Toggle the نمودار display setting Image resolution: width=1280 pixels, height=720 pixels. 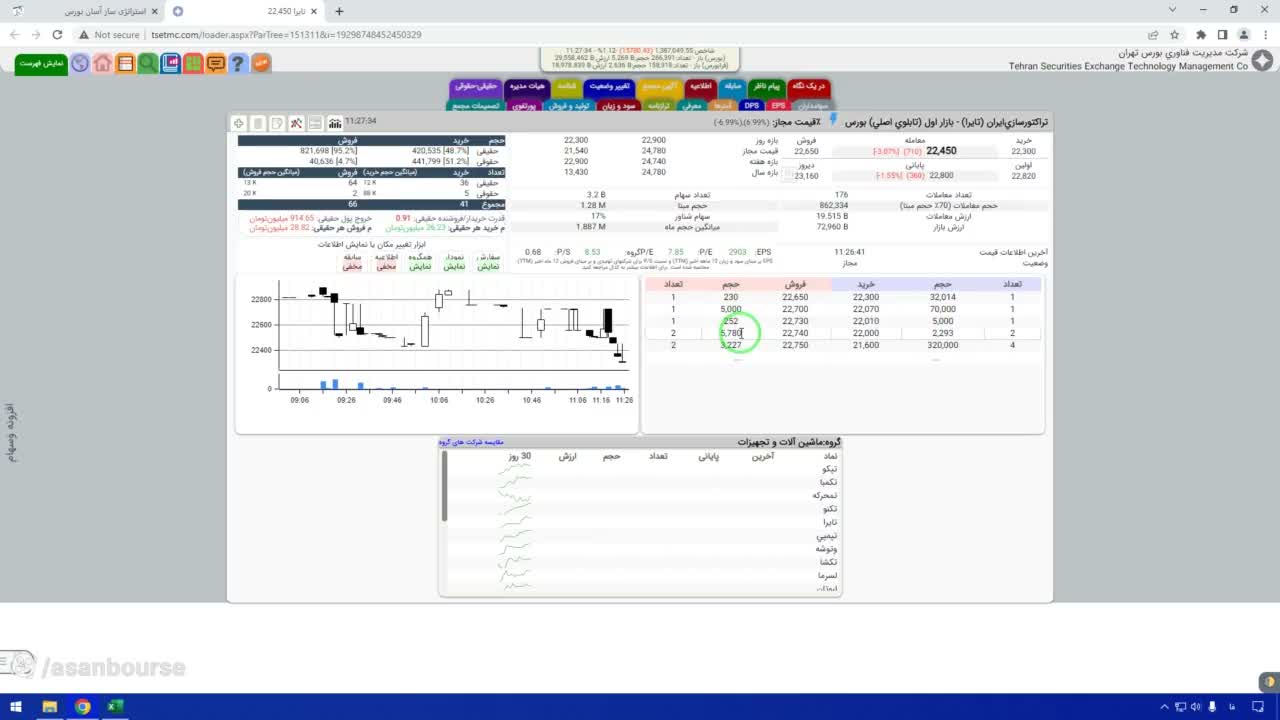tap(454, 261)
